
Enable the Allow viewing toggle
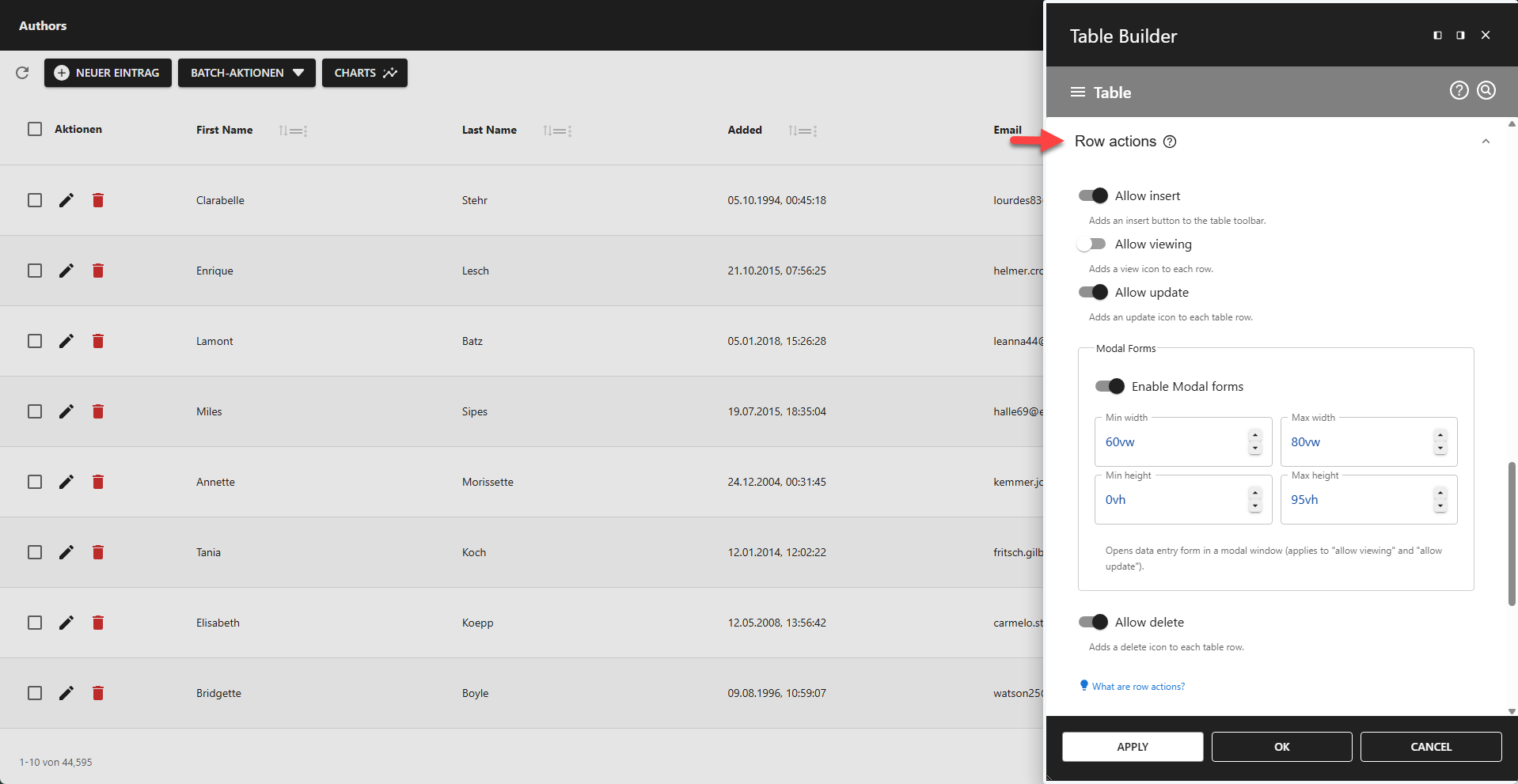pyautogui.click(x=1091, y=244)
